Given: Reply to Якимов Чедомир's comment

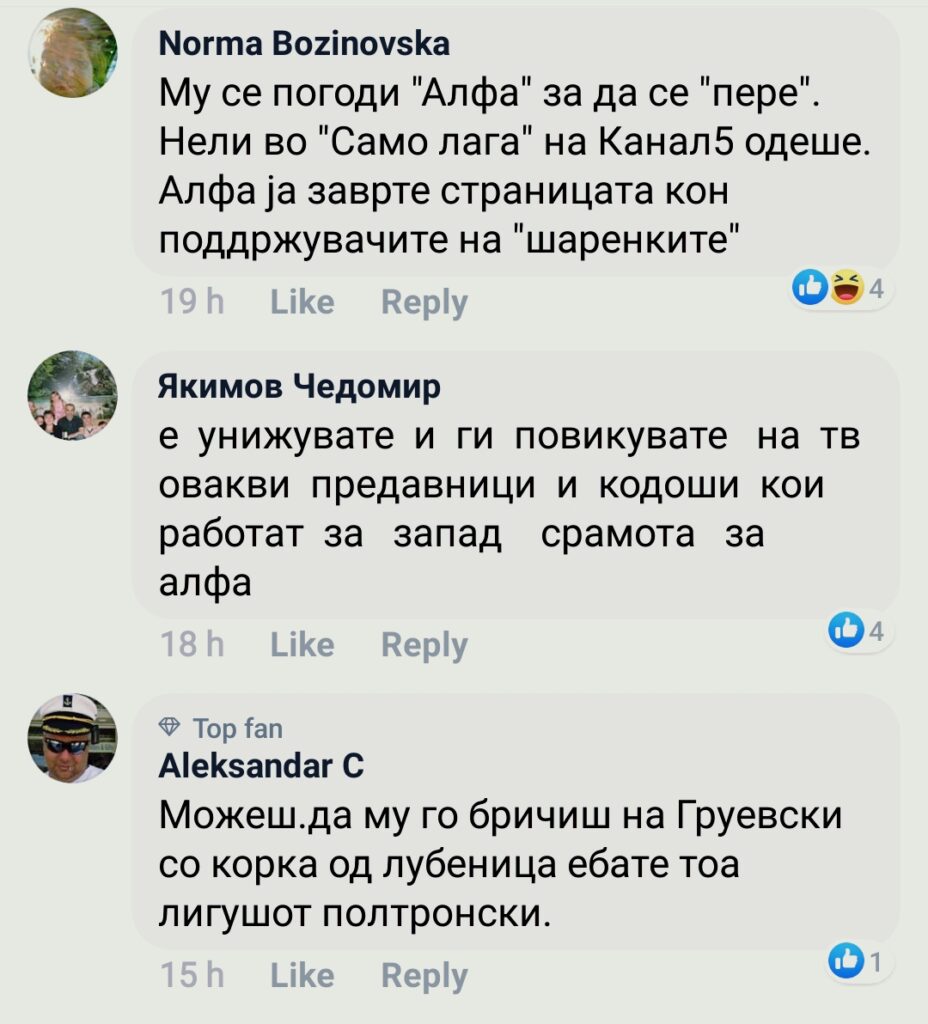Looking at the screenshot, I should tap(424, 645).
